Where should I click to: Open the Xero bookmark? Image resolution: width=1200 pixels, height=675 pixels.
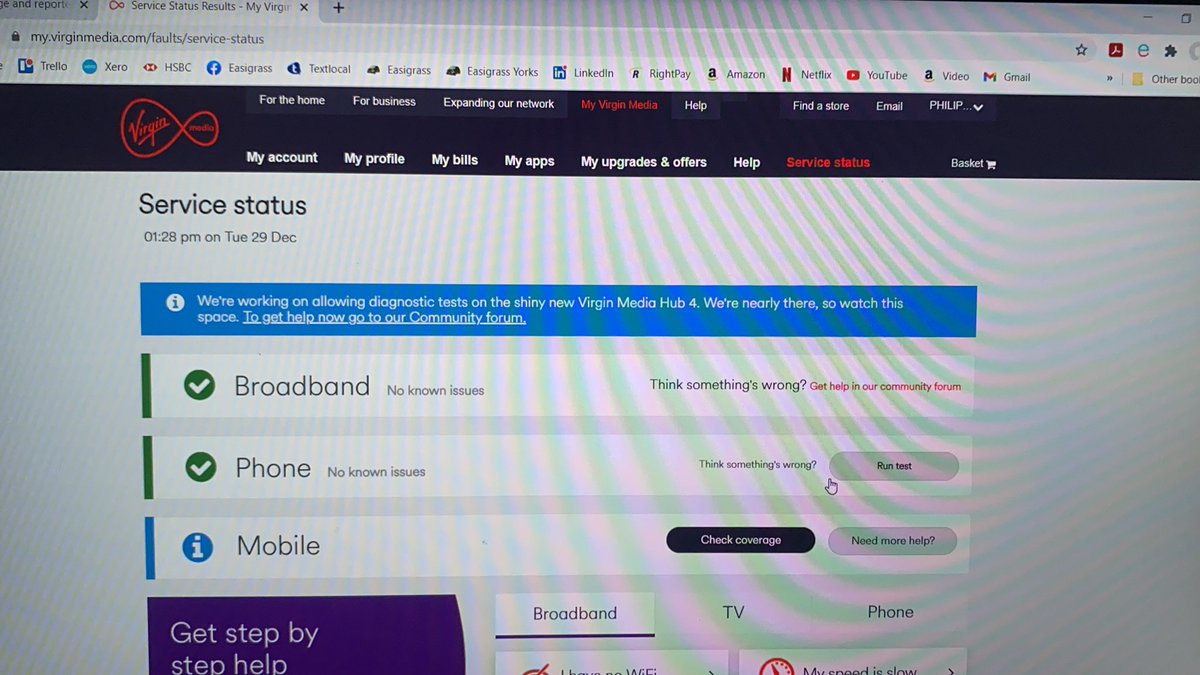(x=104, y=67)
